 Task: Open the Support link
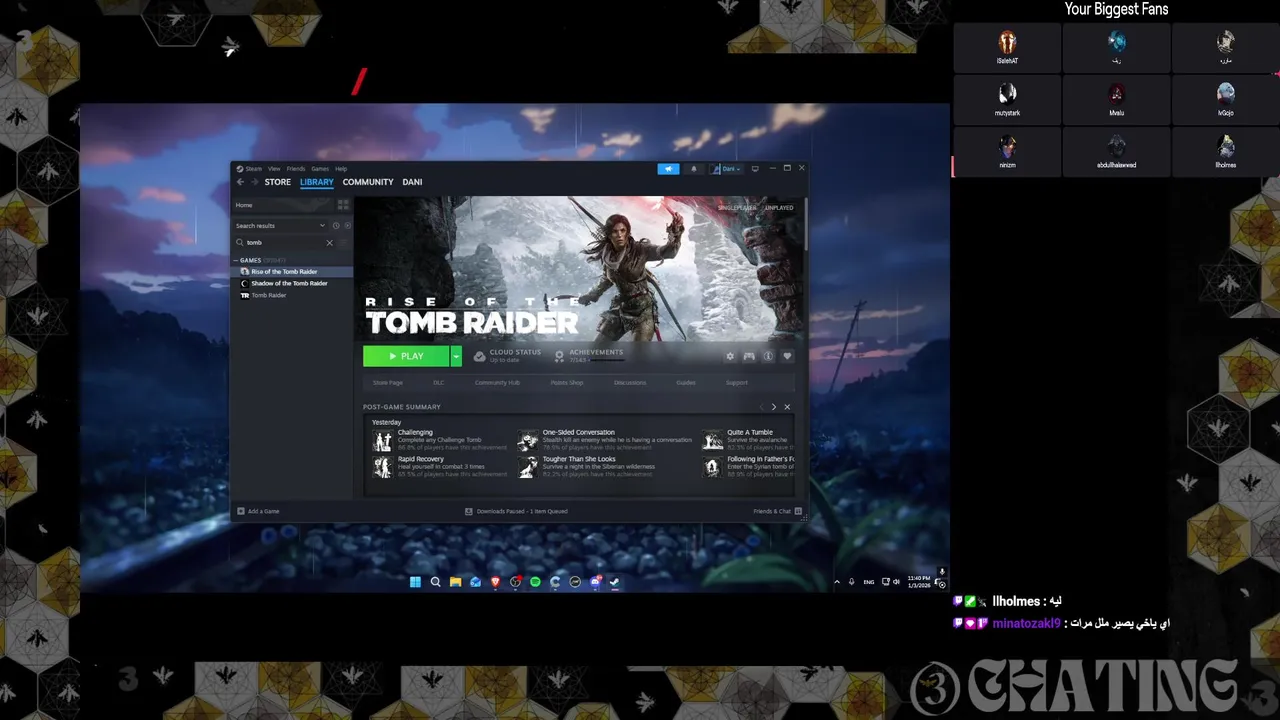[737, 383]
